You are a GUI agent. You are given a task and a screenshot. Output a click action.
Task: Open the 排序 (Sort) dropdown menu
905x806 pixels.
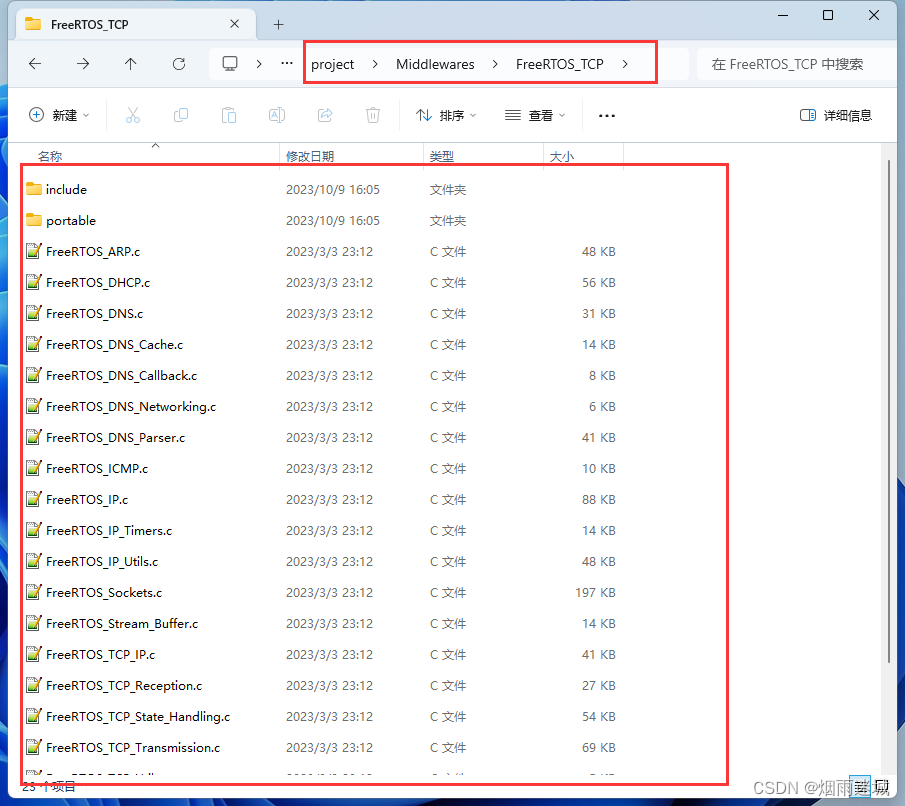point(446,115)
